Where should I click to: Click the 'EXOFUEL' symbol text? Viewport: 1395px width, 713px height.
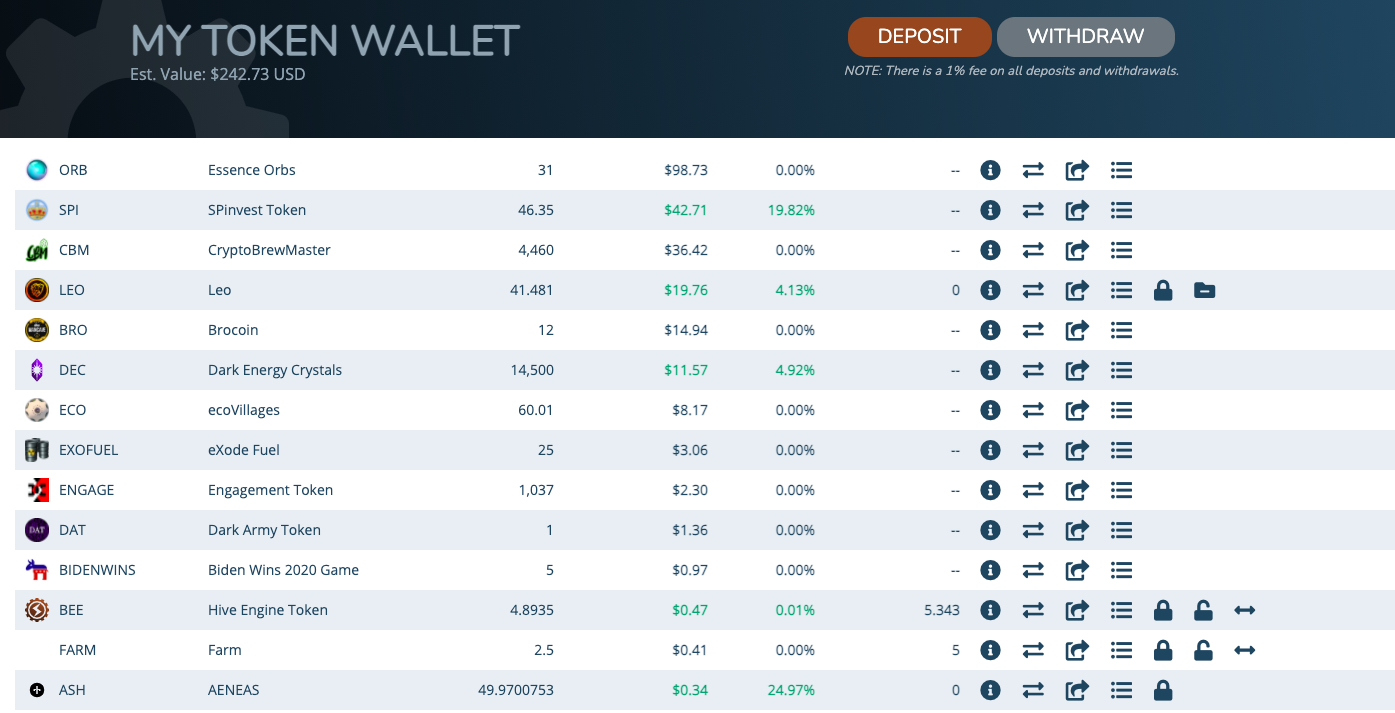click(89, 450)
